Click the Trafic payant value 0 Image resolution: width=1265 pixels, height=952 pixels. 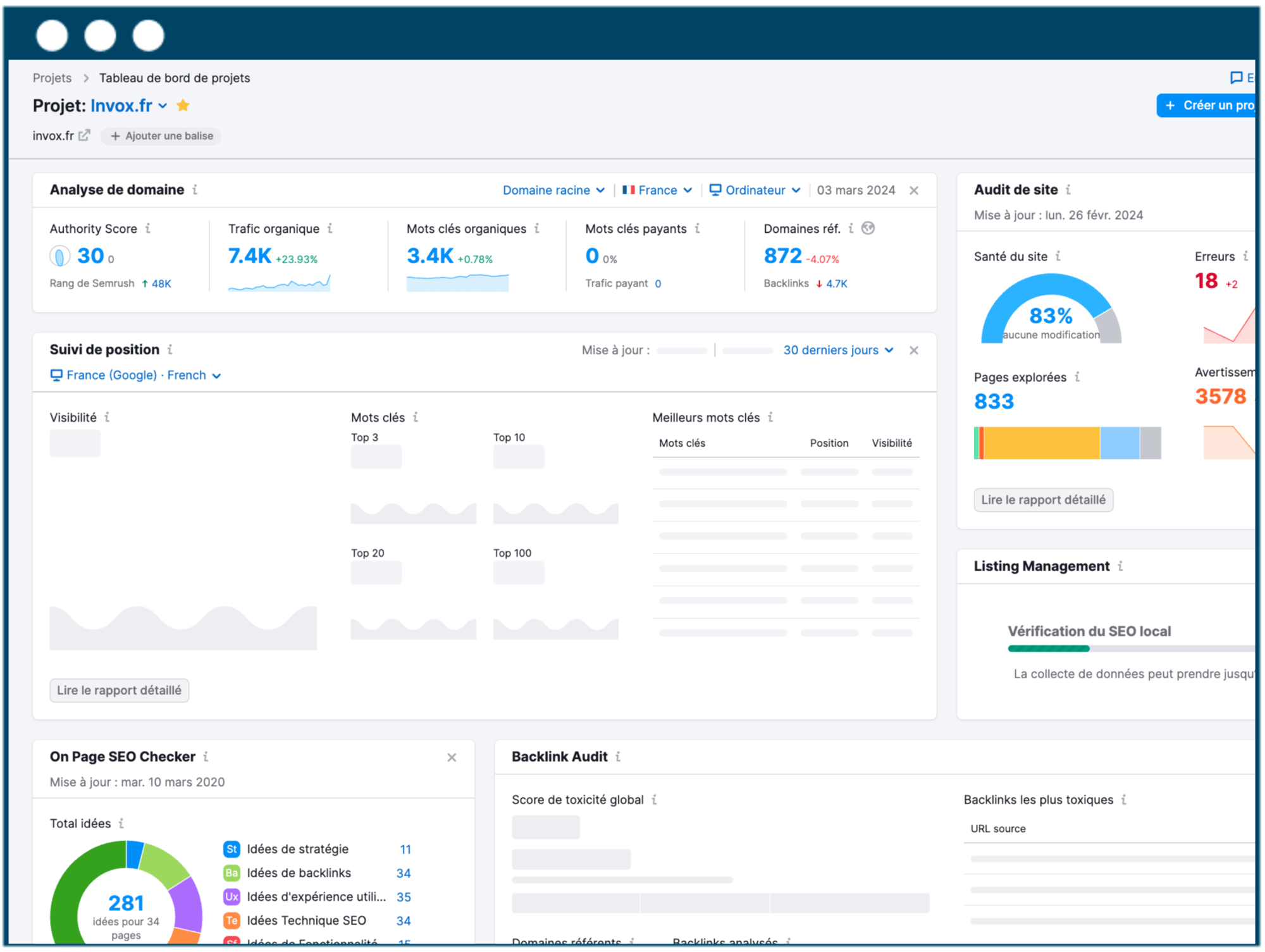tap(658, 284)
